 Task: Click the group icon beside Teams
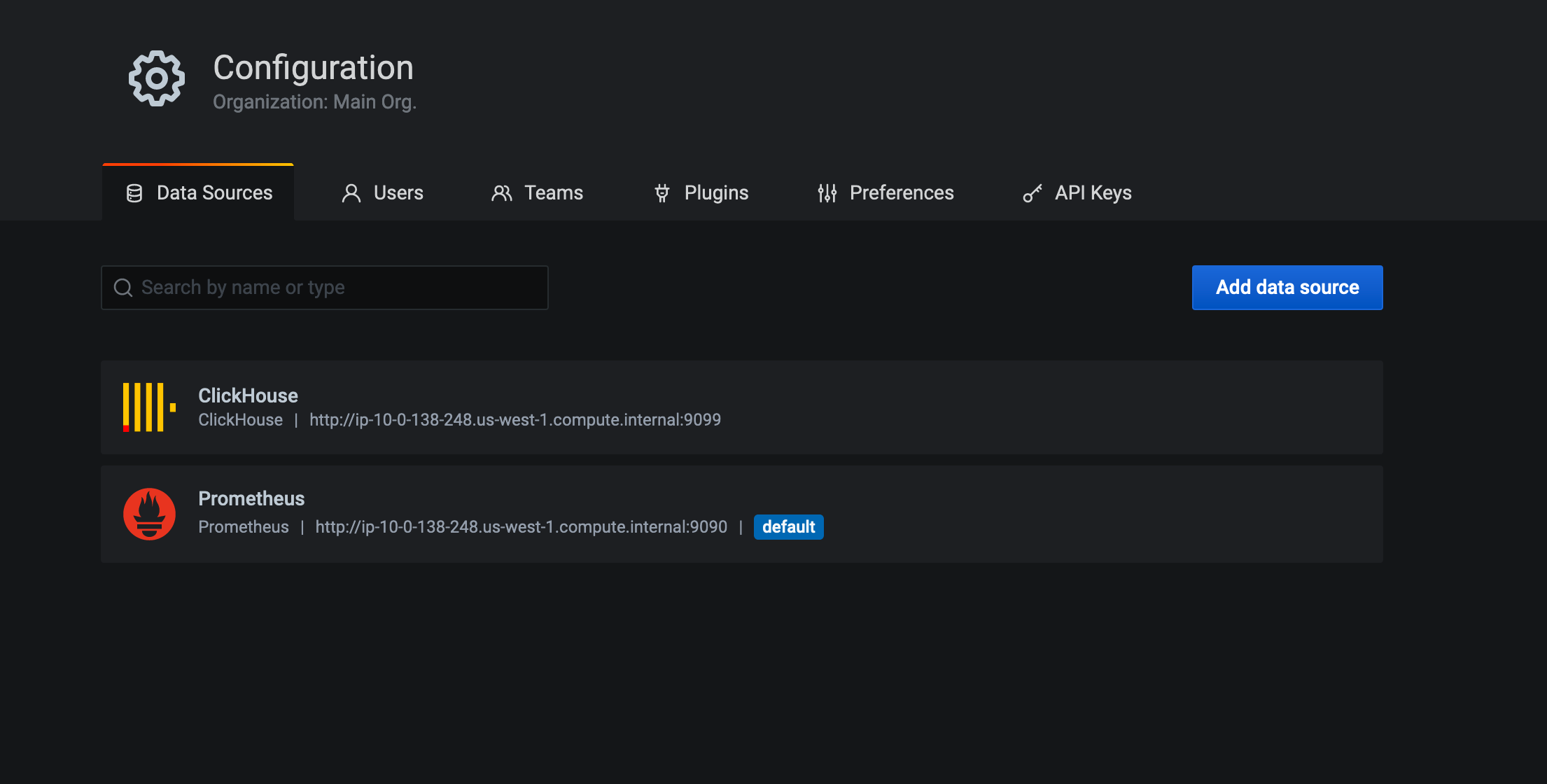(x=501, y=193)
